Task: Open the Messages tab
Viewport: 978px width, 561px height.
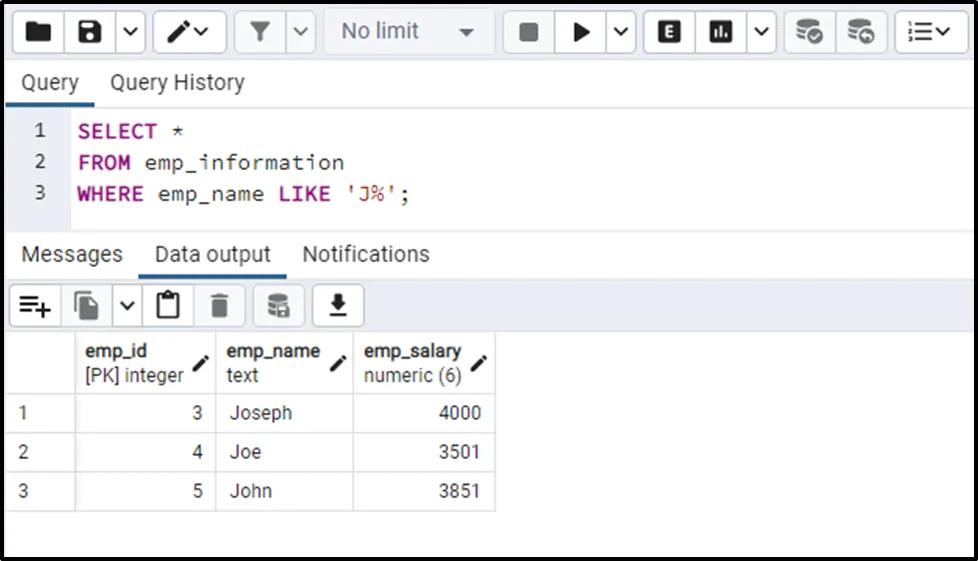Action: coord(72,254)
